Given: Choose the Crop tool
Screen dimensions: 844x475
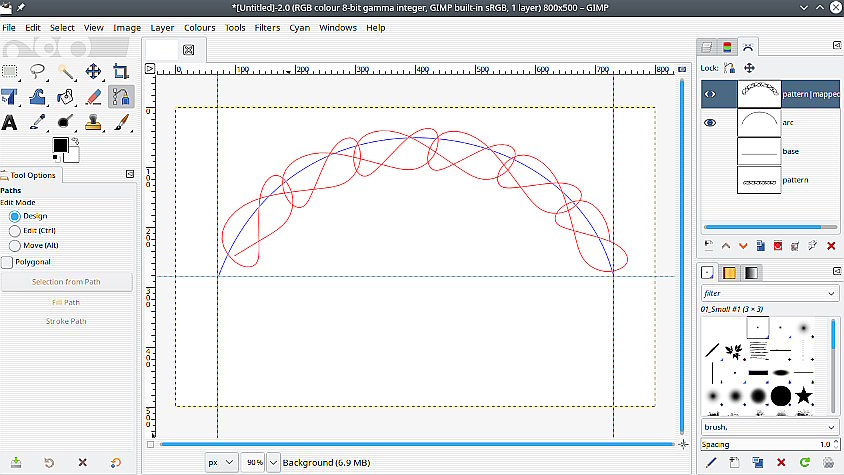Looking at the screenshot, I should pos(120,71).
